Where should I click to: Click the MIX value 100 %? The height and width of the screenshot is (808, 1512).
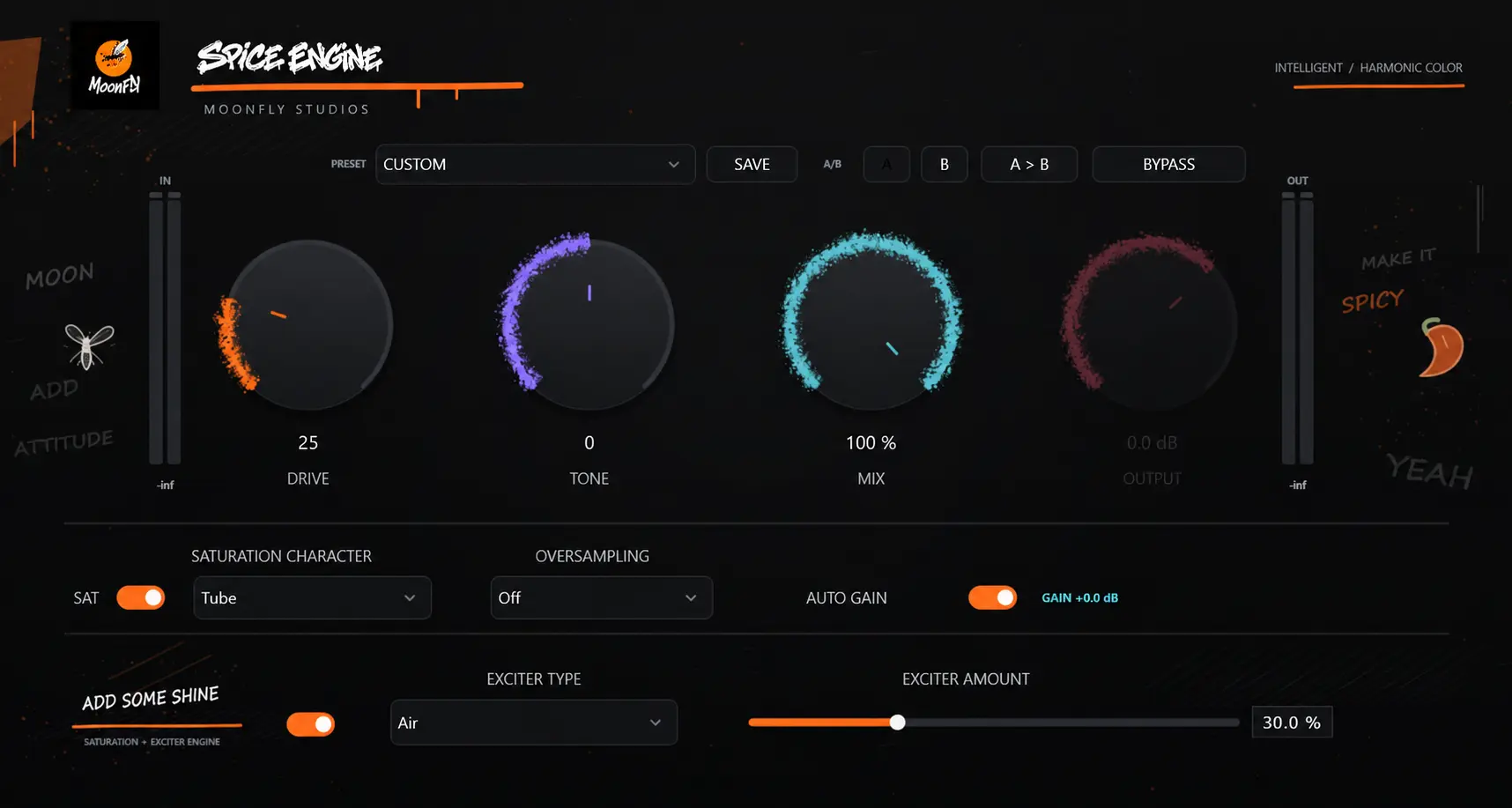click(x=871, y=442)
